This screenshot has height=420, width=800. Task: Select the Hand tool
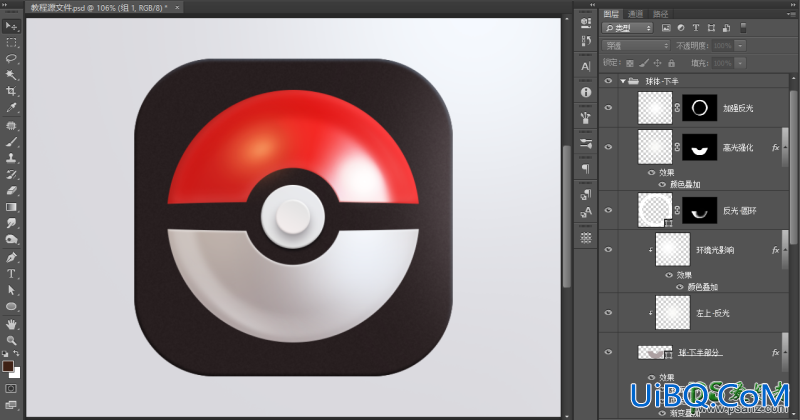[11, 325]
